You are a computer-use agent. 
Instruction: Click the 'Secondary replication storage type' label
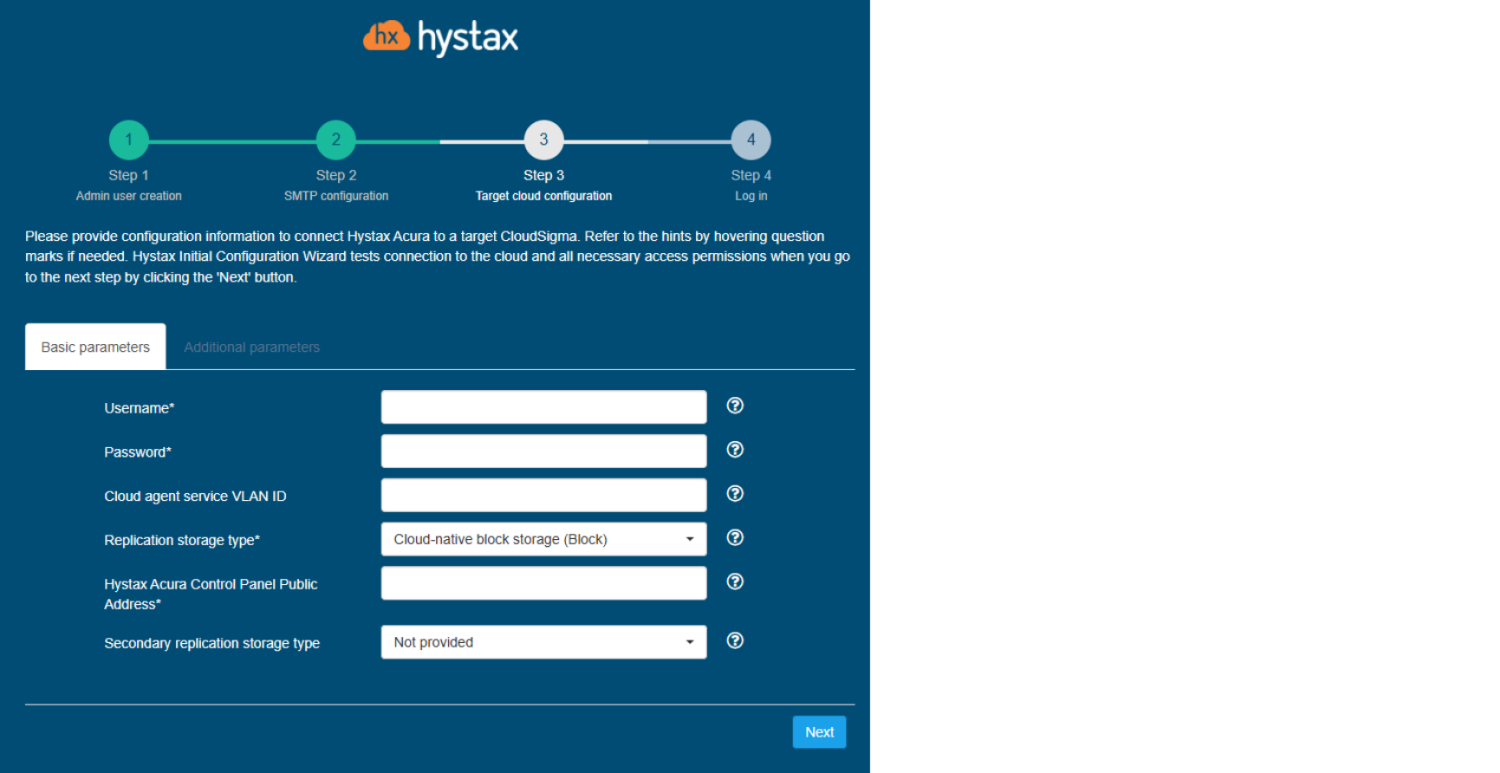[212, 643]
